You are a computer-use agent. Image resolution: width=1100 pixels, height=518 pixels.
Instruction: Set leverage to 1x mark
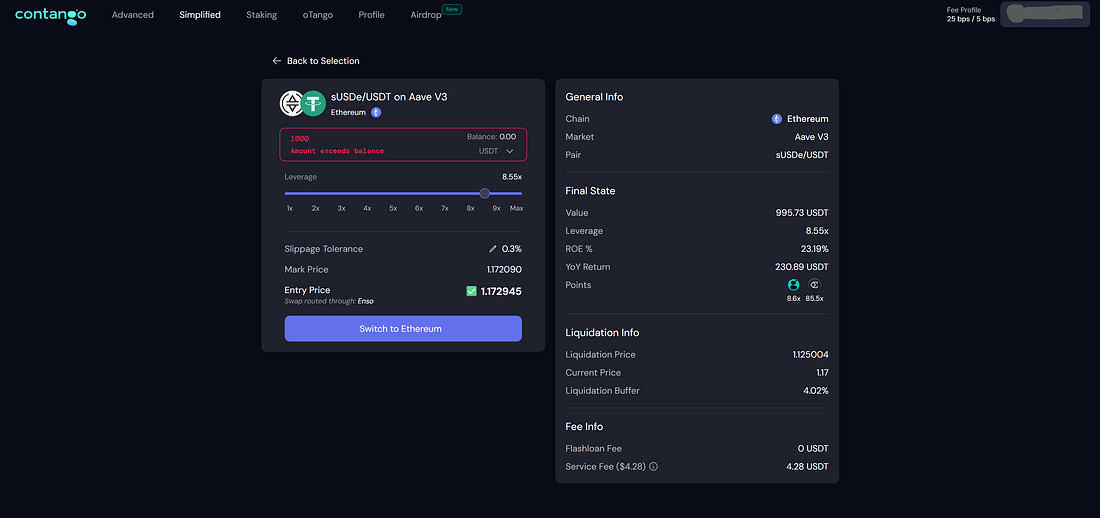pyautogui.click(x=290, y=208)
